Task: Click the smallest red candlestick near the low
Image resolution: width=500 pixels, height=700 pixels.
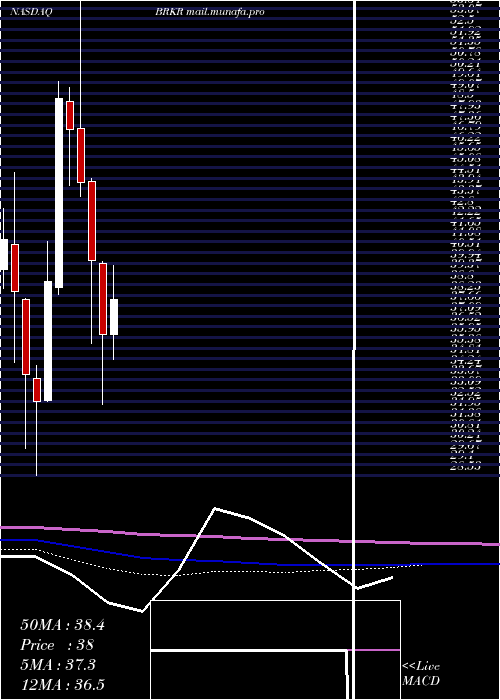Action: [37, 390]
